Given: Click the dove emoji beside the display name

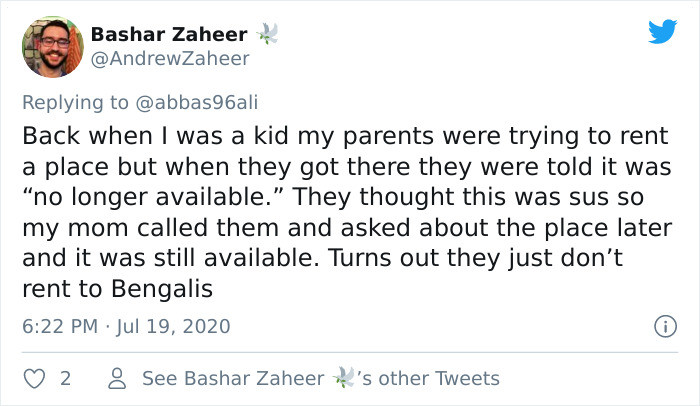Looking at the screenshot, I should tap(266, 34).
